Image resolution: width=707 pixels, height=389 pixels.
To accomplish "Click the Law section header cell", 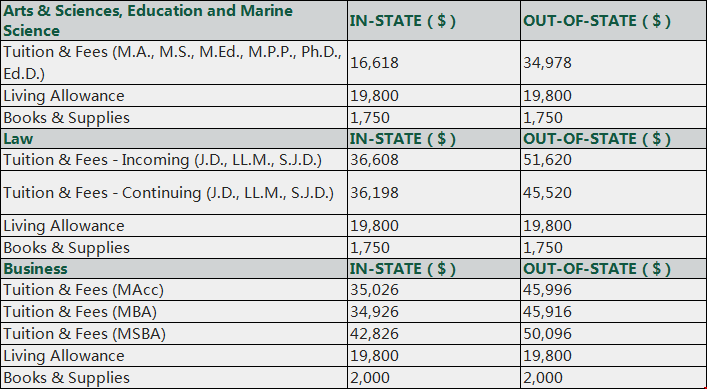I will (x=174, y=138).
